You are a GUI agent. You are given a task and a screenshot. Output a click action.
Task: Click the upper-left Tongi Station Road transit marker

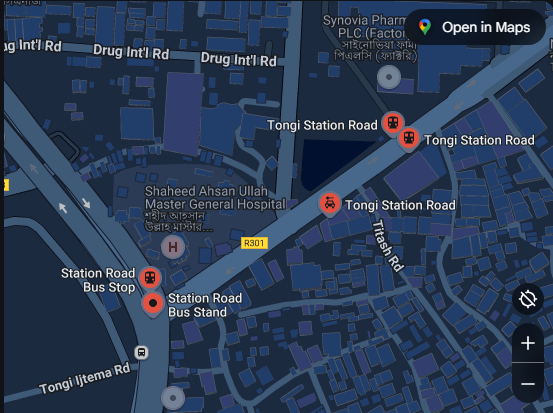coord(393,123)
